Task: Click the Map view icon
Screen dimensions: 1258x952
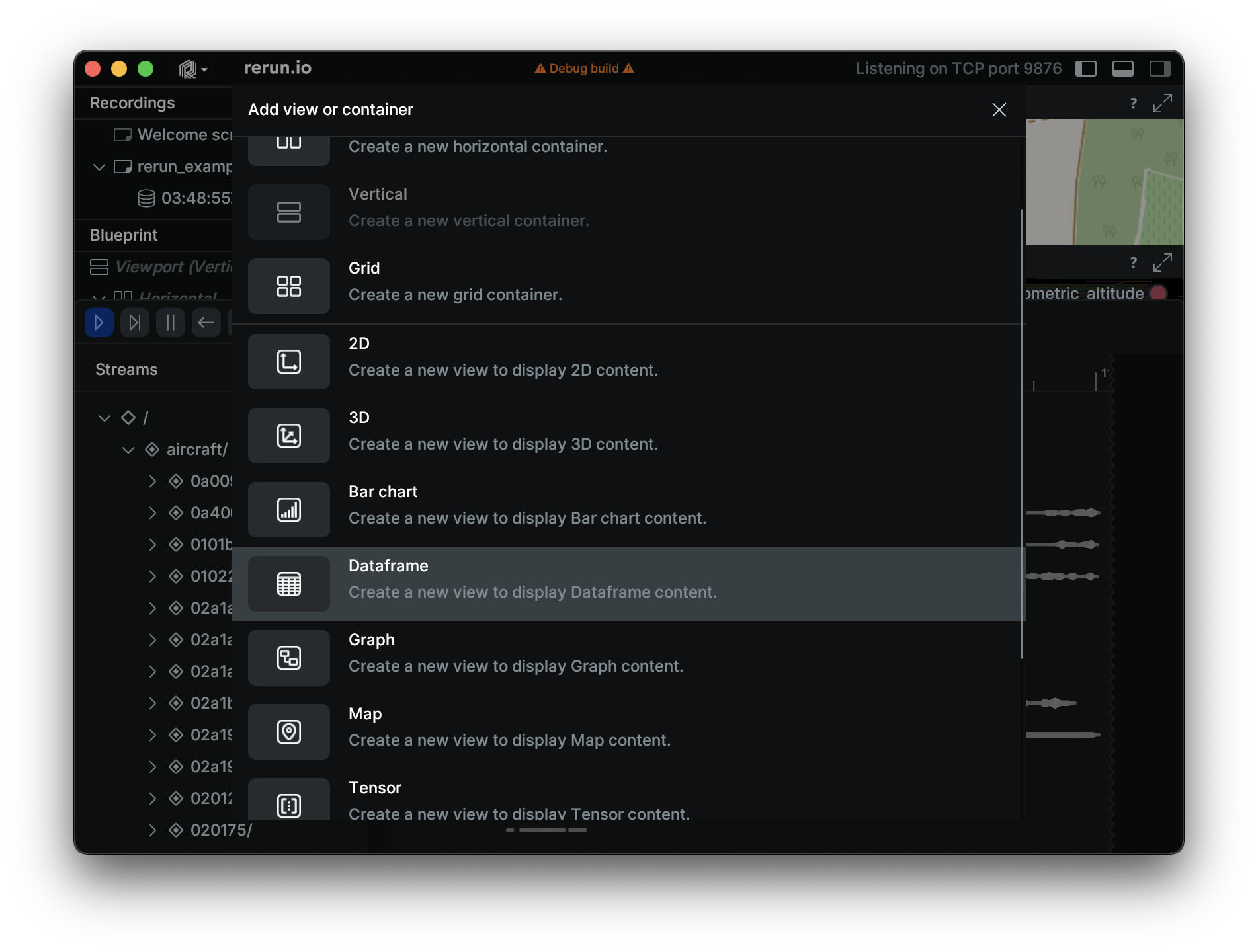Action: click(x=289, y=732)
